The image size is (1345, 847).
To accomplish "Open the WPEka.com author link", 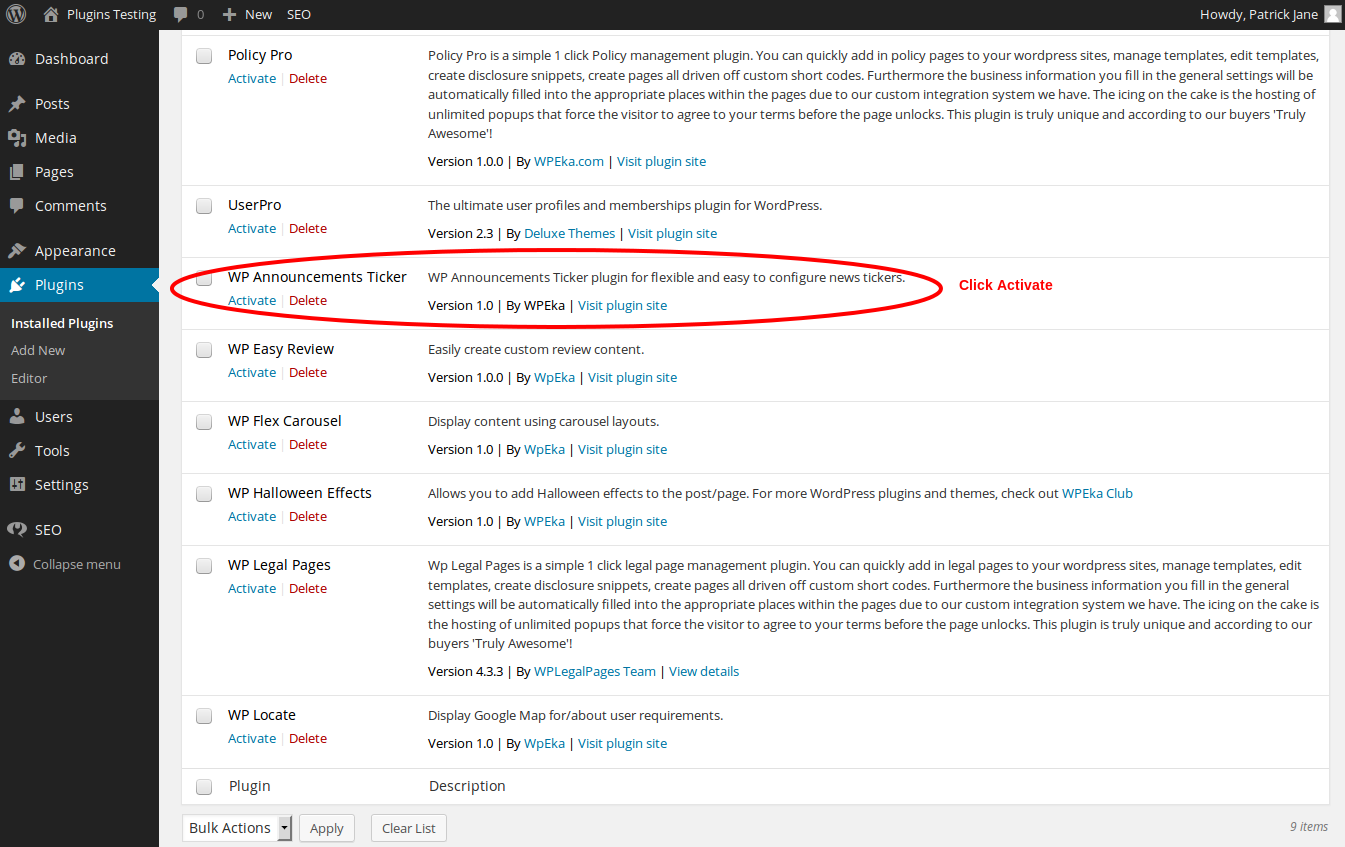I will 569,161.
